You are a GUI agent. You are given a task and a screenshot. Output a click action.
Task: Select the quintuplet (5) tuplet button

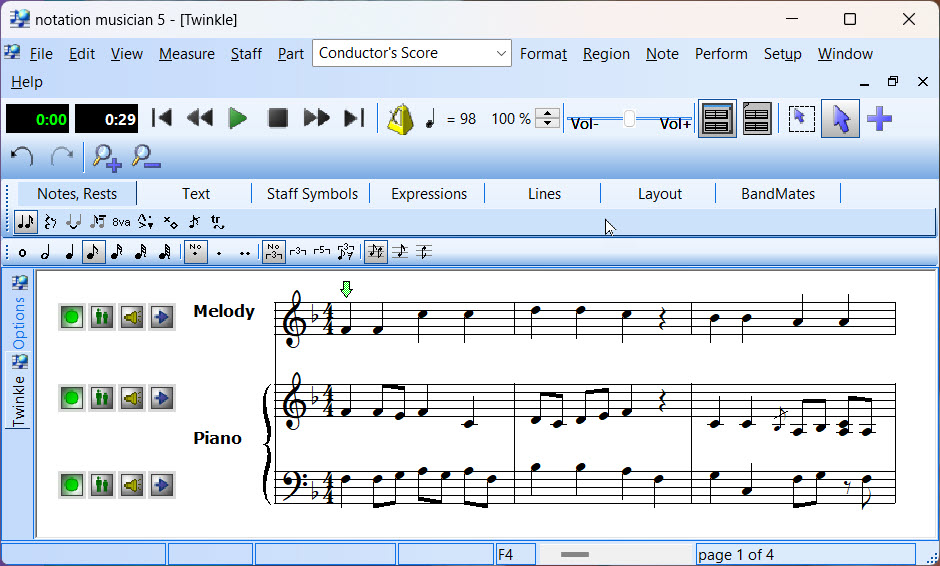point(322,252)
